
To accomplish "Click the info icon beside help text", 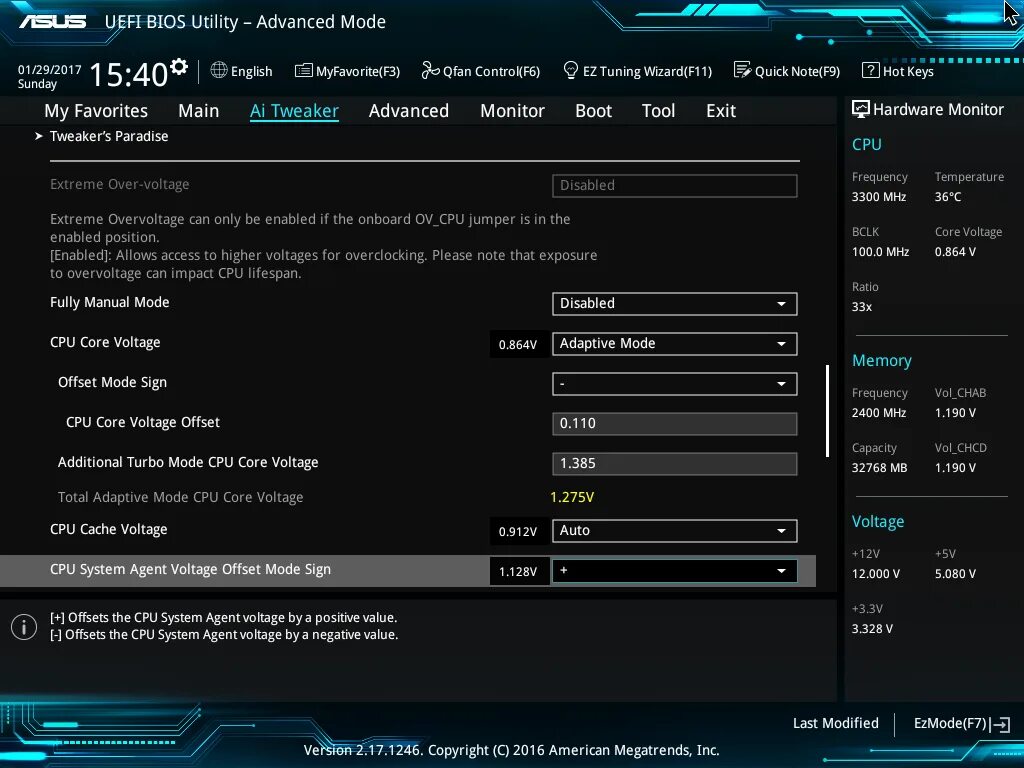I will click(x=24, y=627).
